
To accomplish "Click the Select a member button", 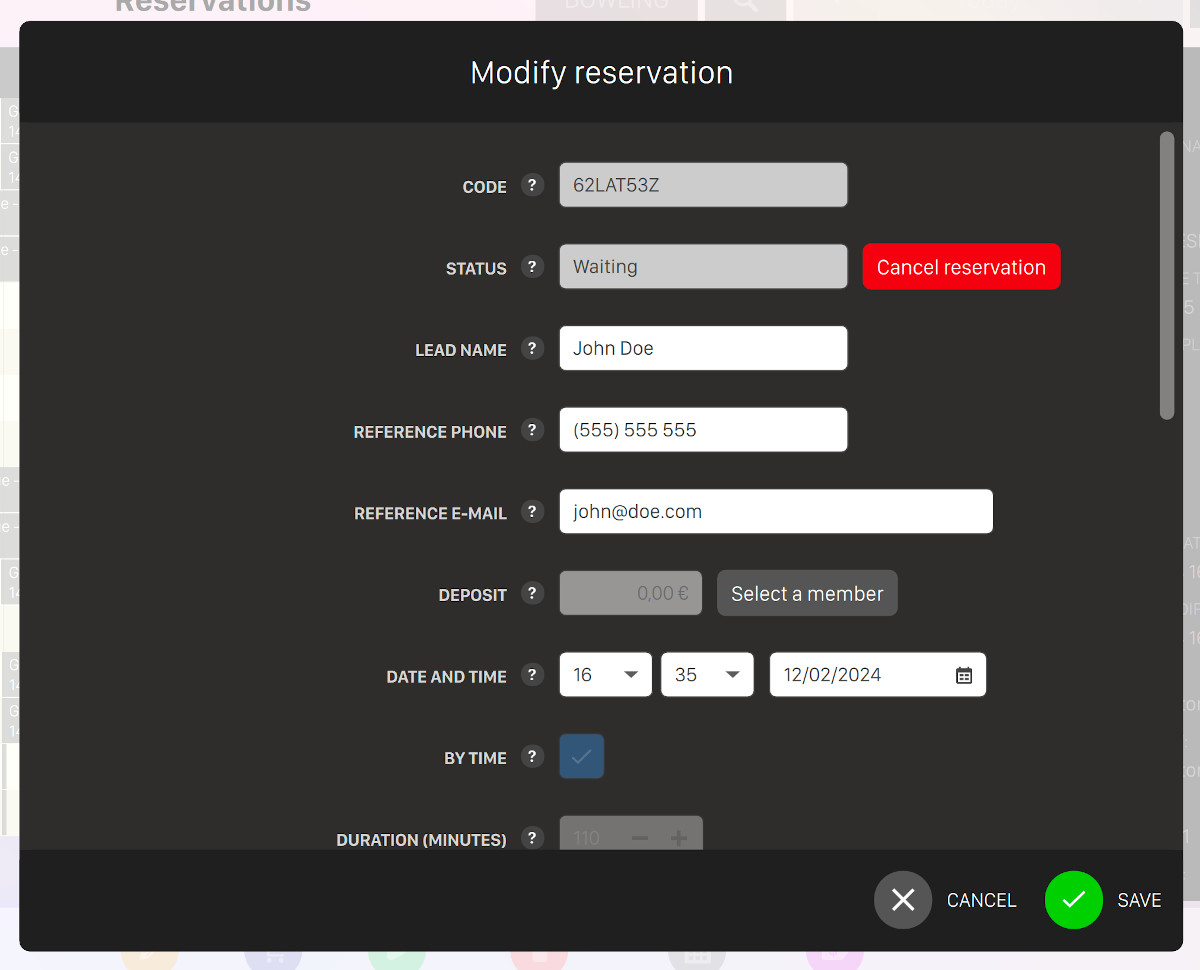I will click(x=807, y=594).
